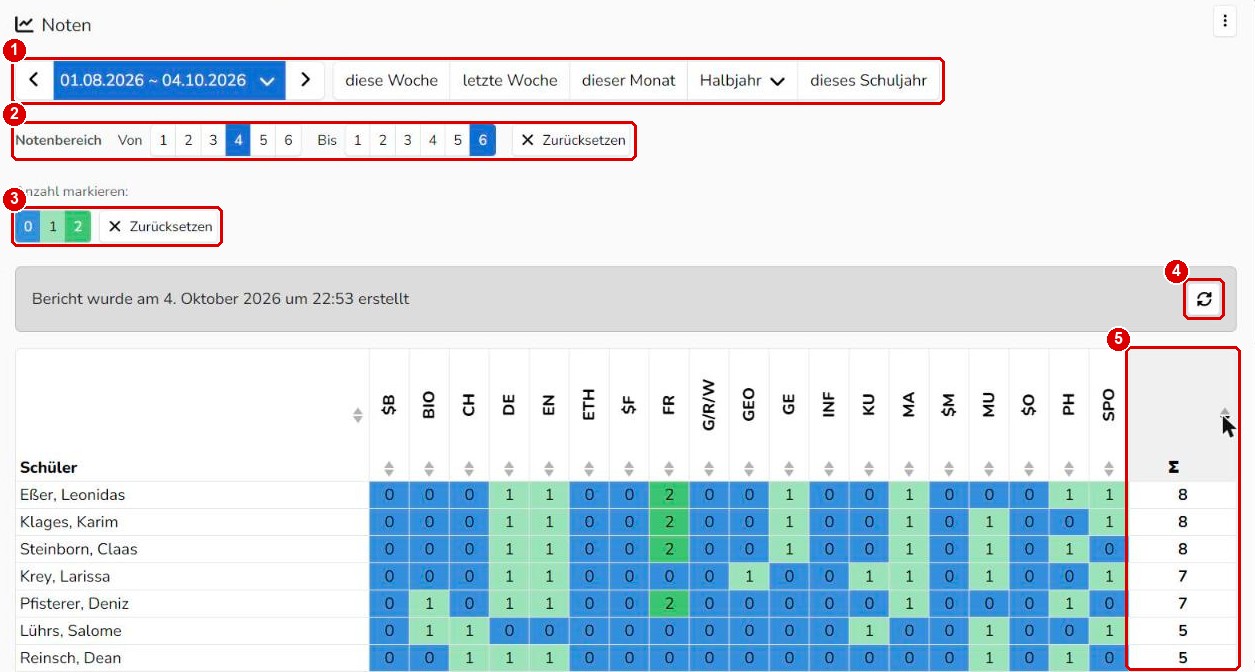This screenshot has width=1255, height=672.
Task: Sort table by PH column
Action: (x=1069, y=468)
